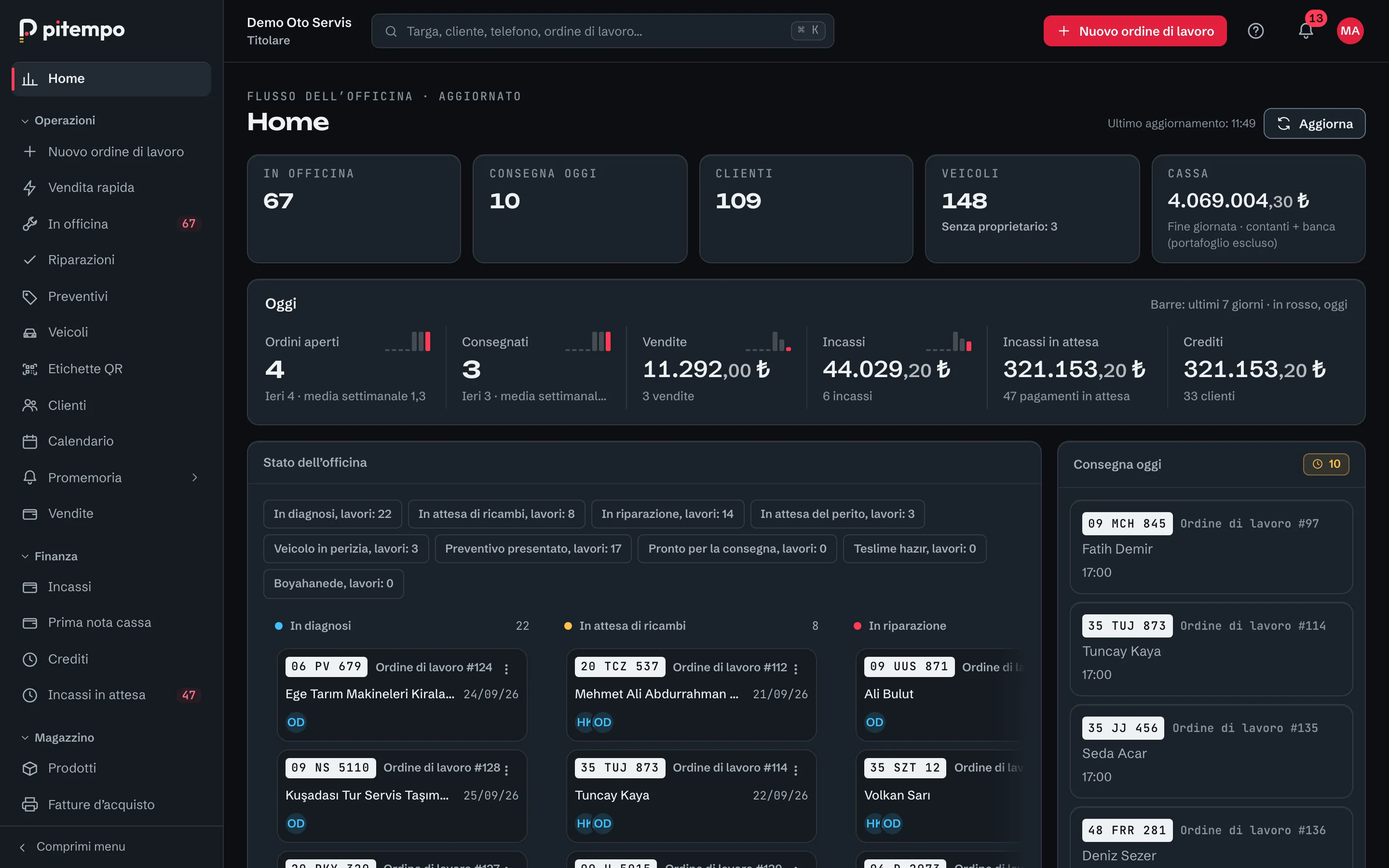Open Vendite in sidebar
The image size is (1389, 868).
click(x=111, y=514)
